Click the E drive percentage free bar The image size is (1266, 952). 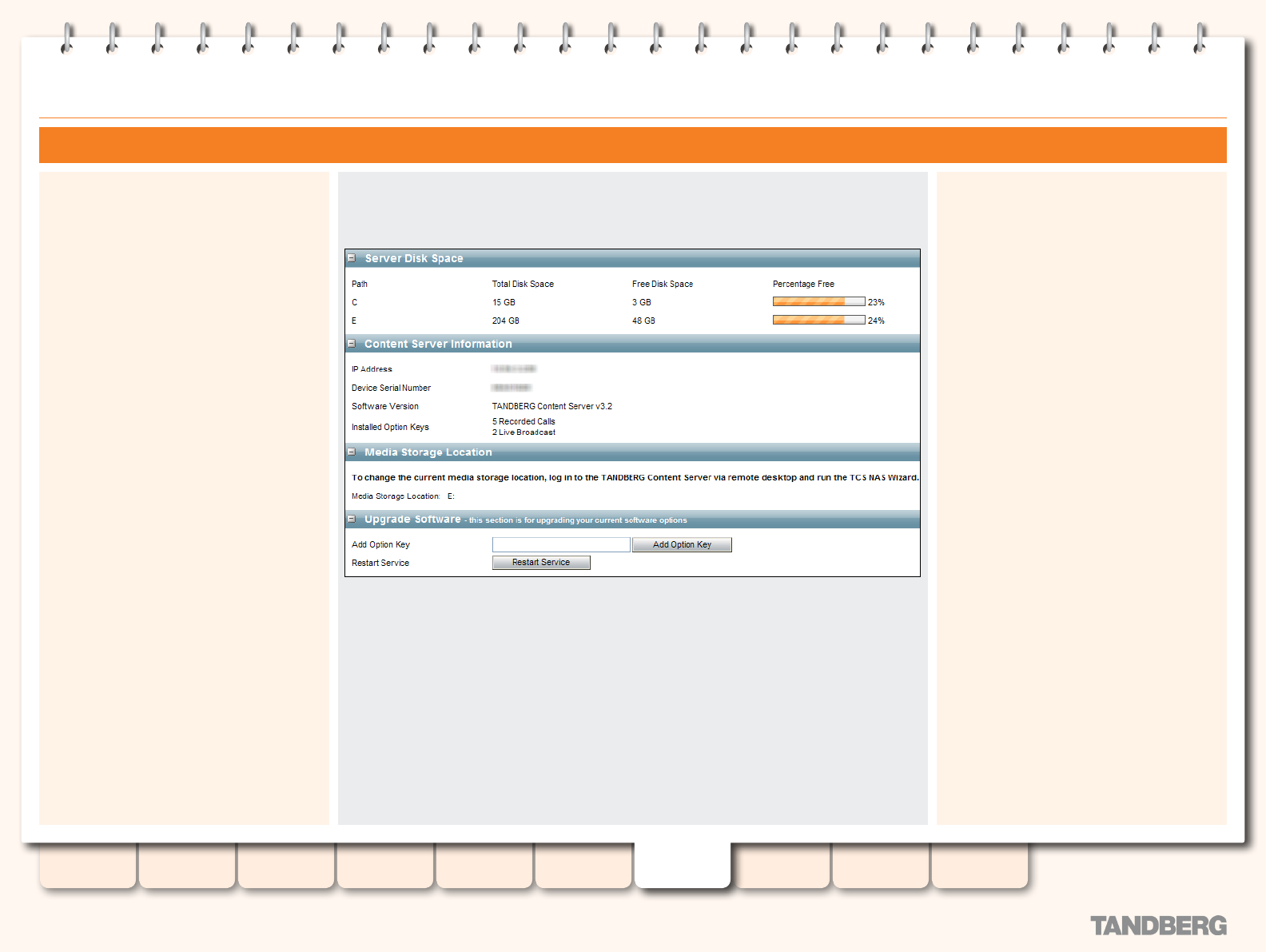(x=818, y=321)
